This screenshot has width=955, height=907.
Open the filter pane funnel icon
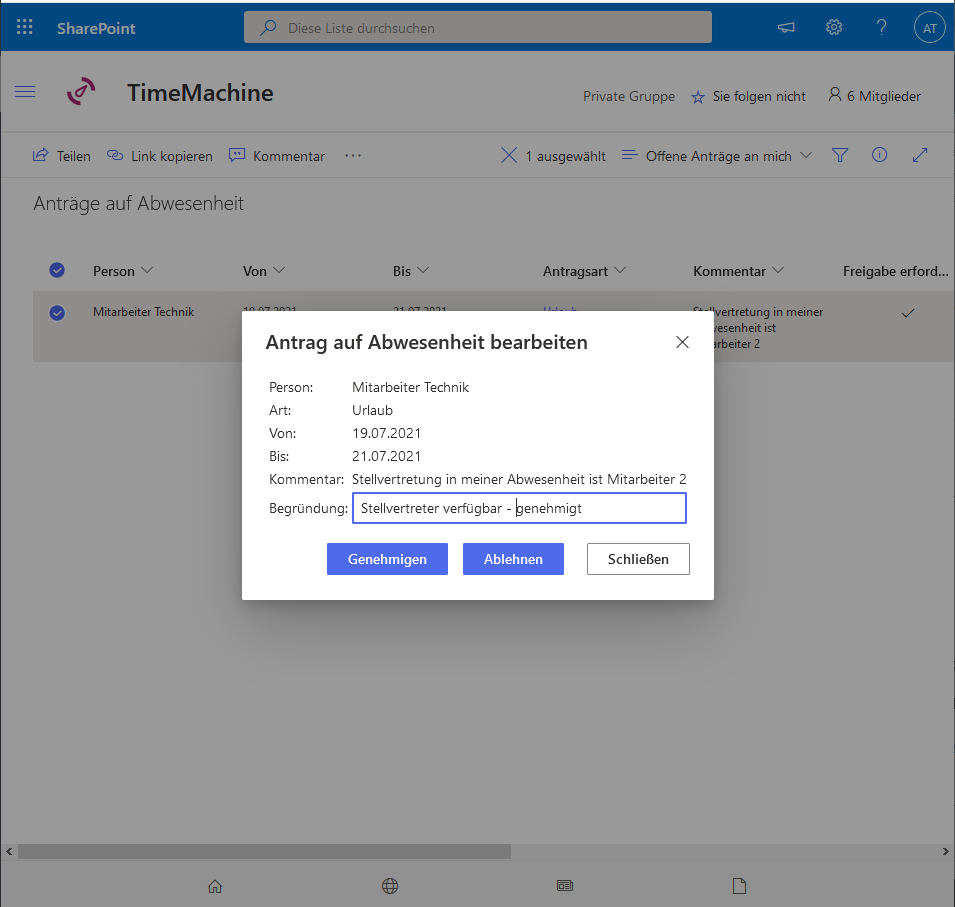[x=840, y=155]
